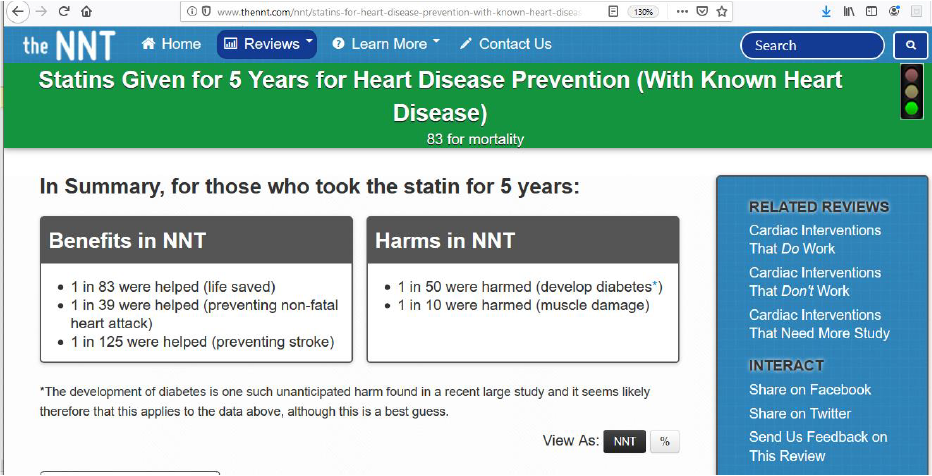Screen dimensions: 932x476
Task: Click the traffic light rating indicator
Action: 911,92
